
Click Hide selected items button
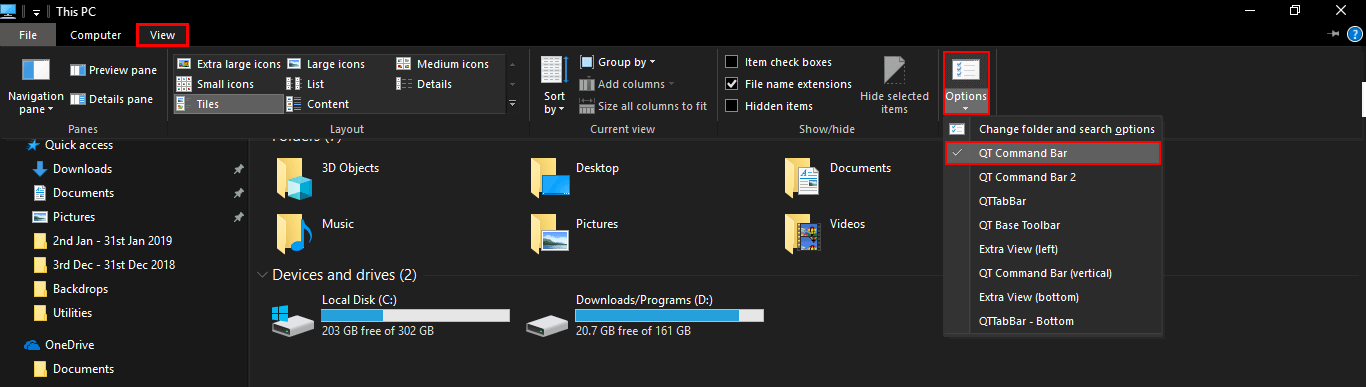tap(894, 85)
